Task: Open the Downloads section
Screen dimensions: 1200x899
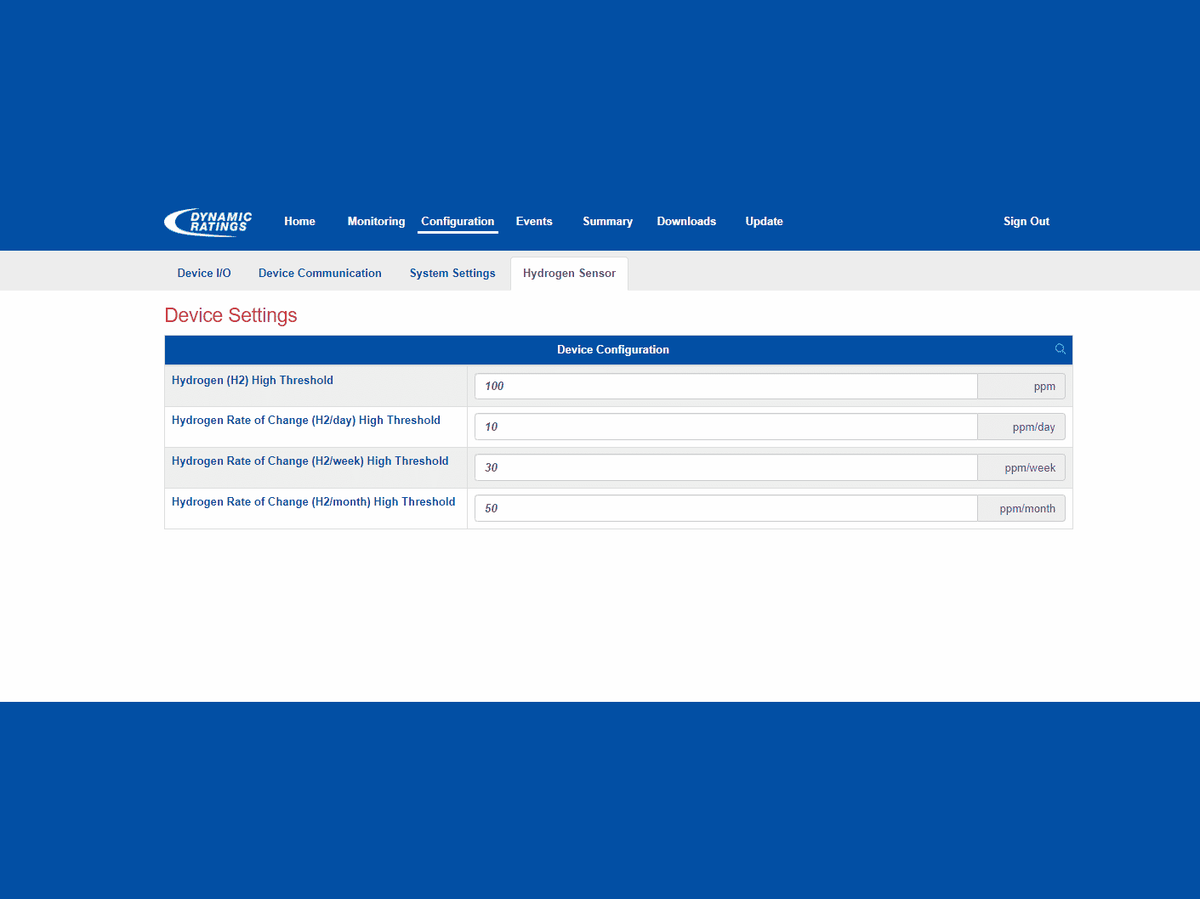Action: coord(686,222)
